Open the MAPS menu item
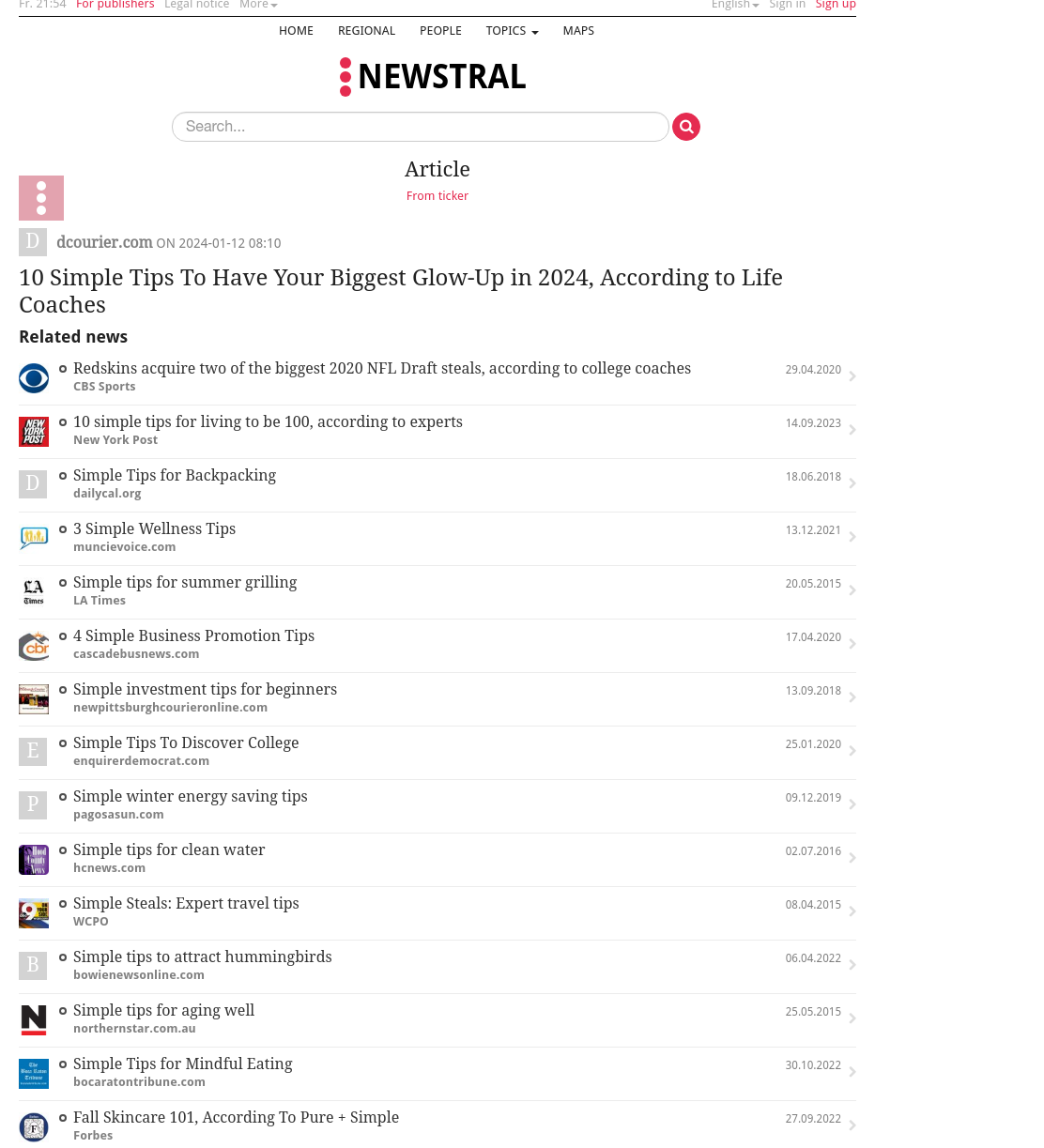1044x1148 pixels. tap(578, 31)
